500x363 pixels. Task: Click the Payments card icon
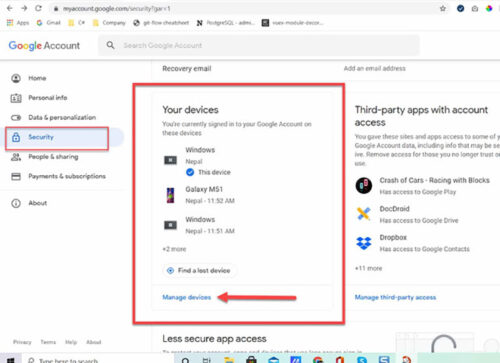(16, 176)
